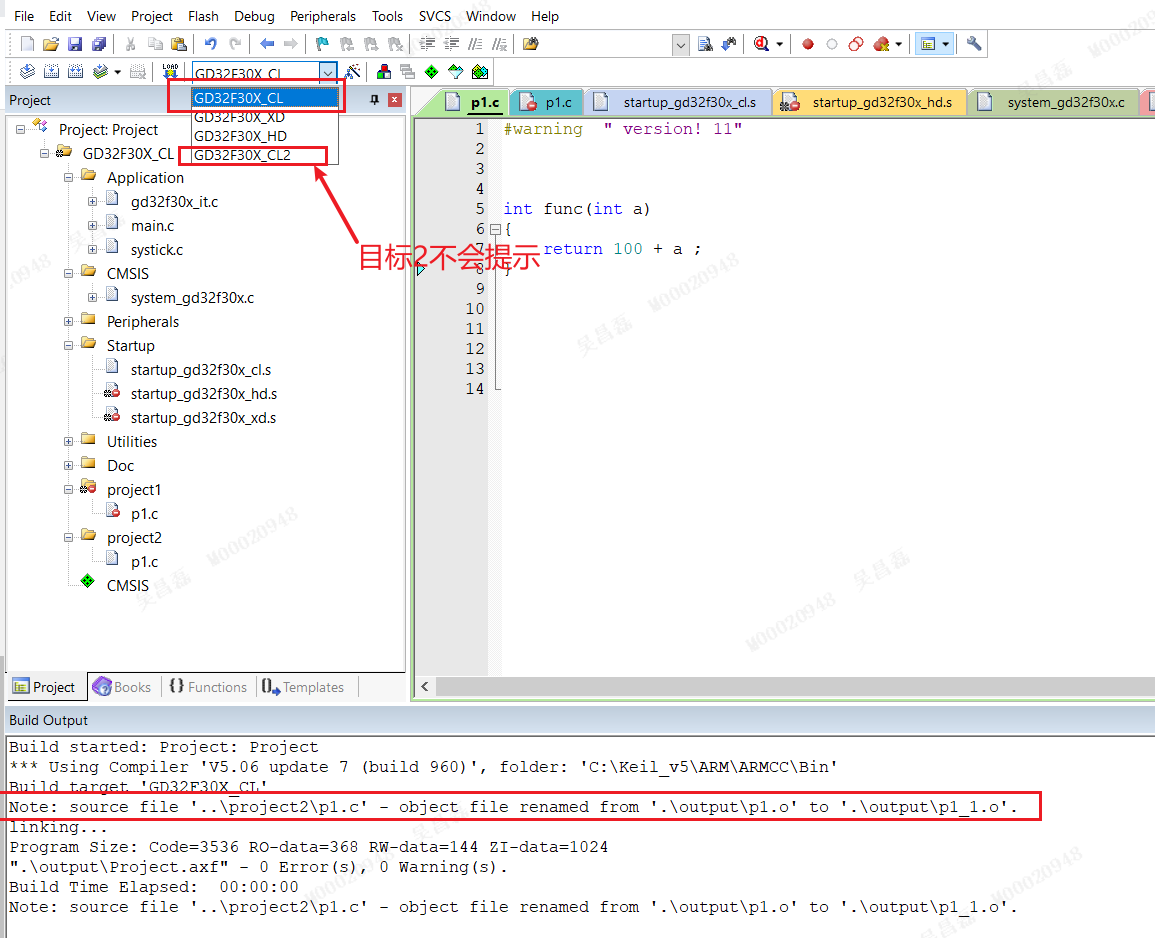The image size is (1155, 938).
Task: Choose GD32F30X_CL2 from the target list
Action: coord(265,155)
